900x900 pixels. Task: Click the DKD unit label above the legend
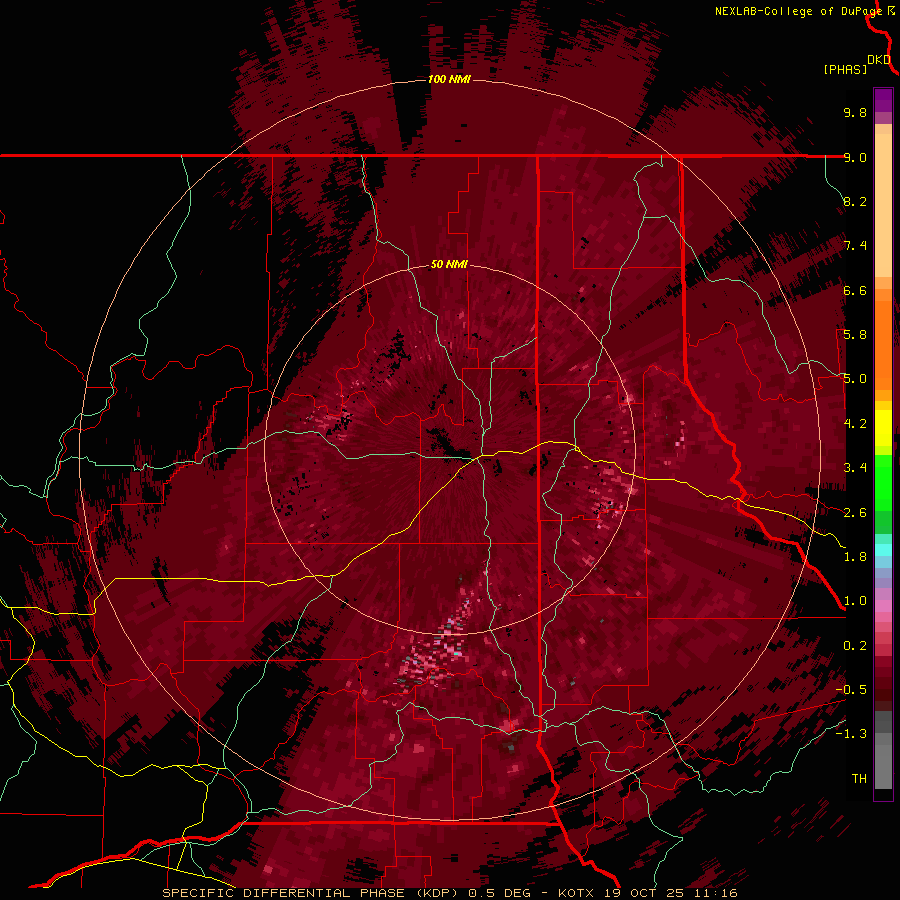point(879,59)
